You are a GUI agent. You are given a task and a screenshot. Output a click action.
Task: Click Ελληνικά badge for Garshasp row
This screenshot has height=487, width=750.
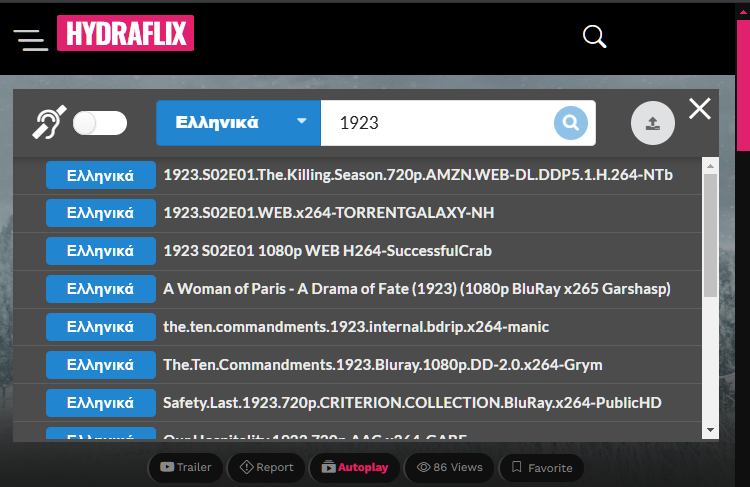pos(101,289)
